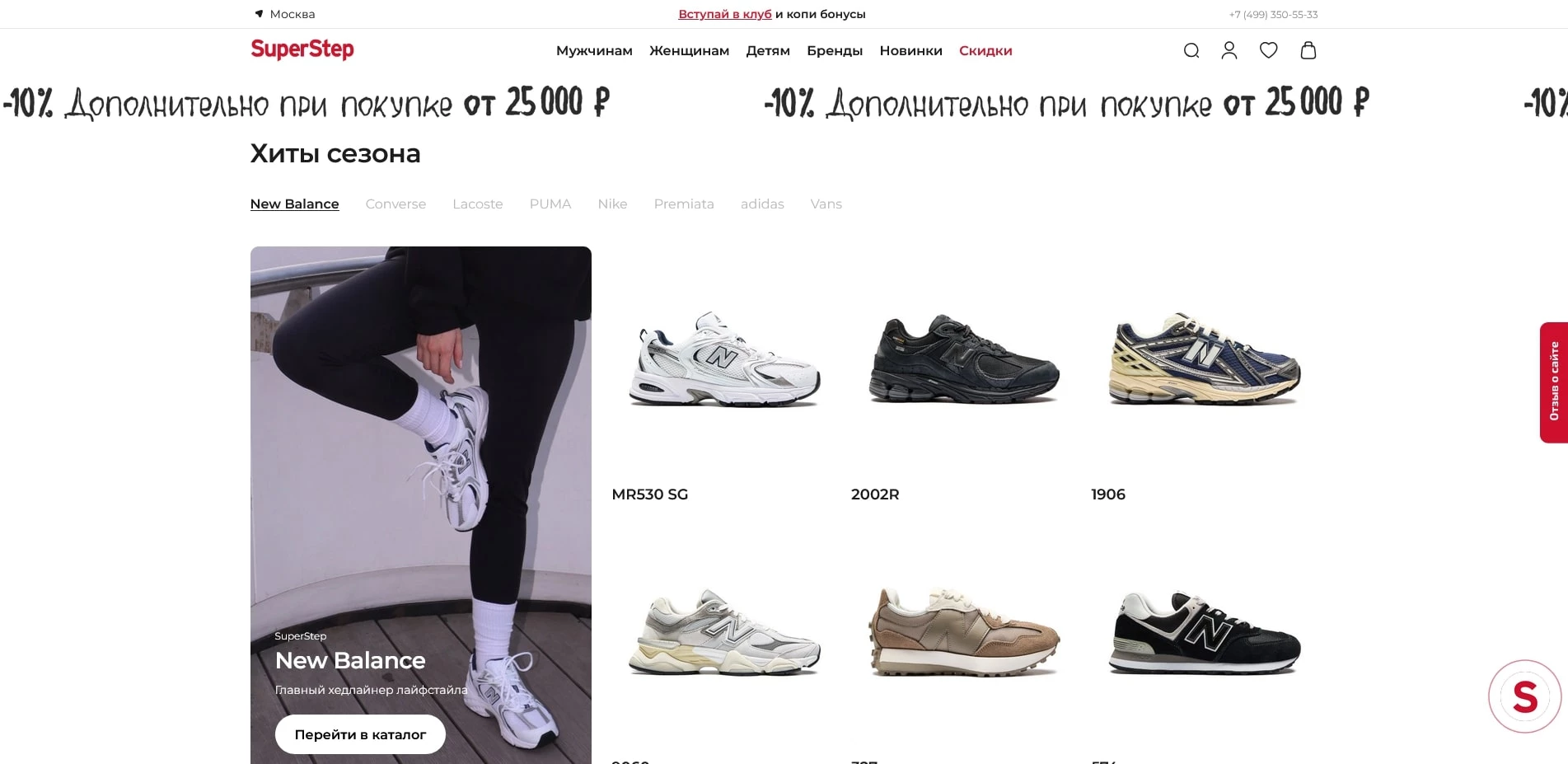Open the wishlist heart icon
Screen dimensions: 1568x764
pyautogui.click(x=1268, y=51)
